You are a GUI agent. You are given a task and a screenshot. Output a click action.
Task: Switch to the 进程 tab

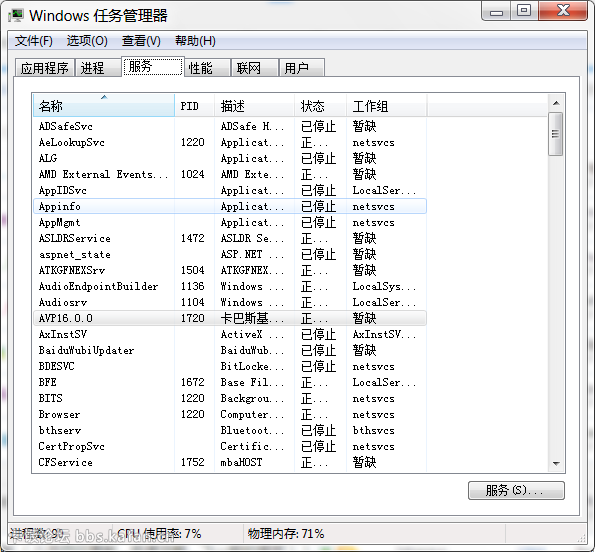[98, 68]
